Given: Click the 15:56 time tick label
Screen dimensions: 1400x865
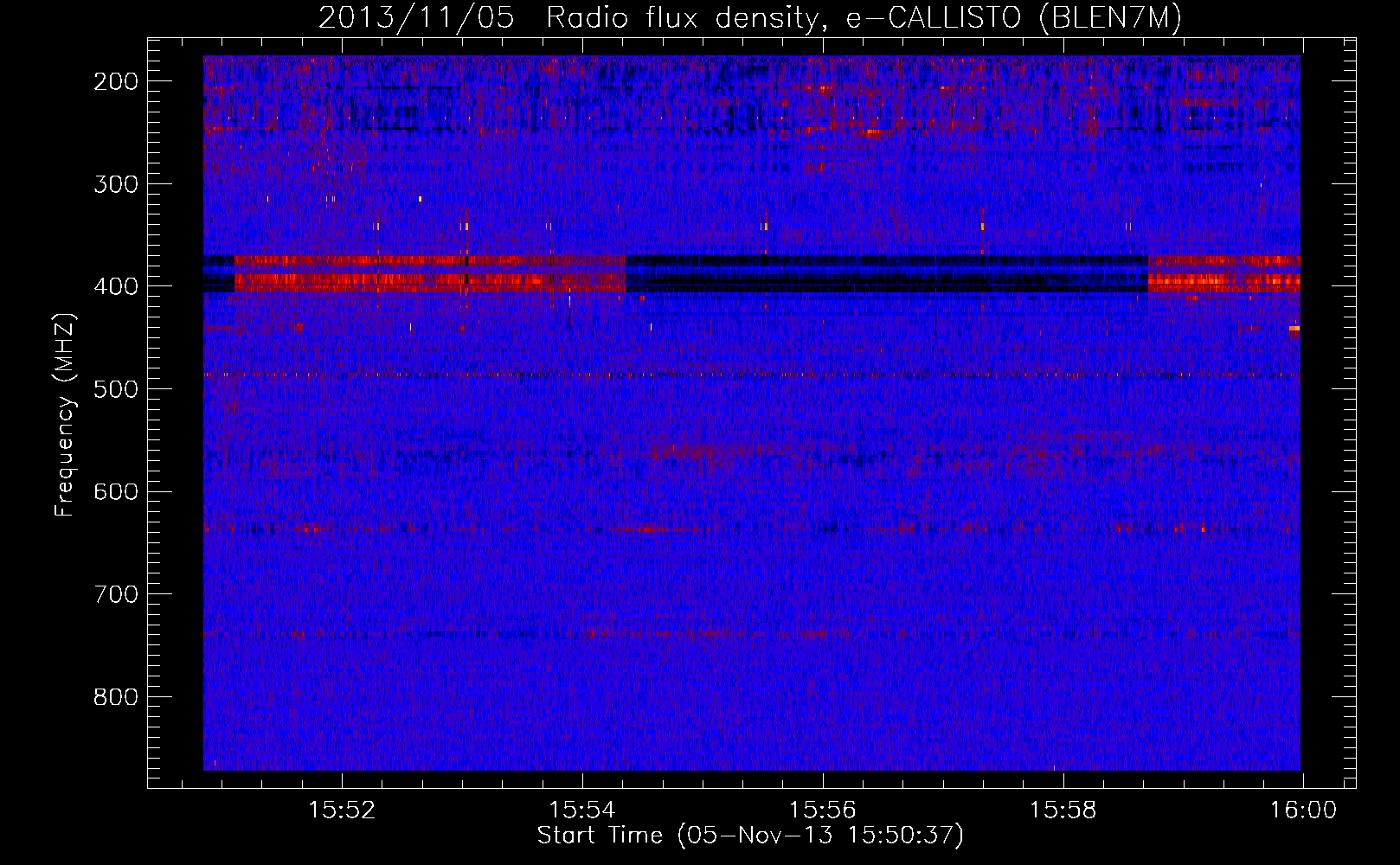Looking at the screenshot, I should pos(823,811).
